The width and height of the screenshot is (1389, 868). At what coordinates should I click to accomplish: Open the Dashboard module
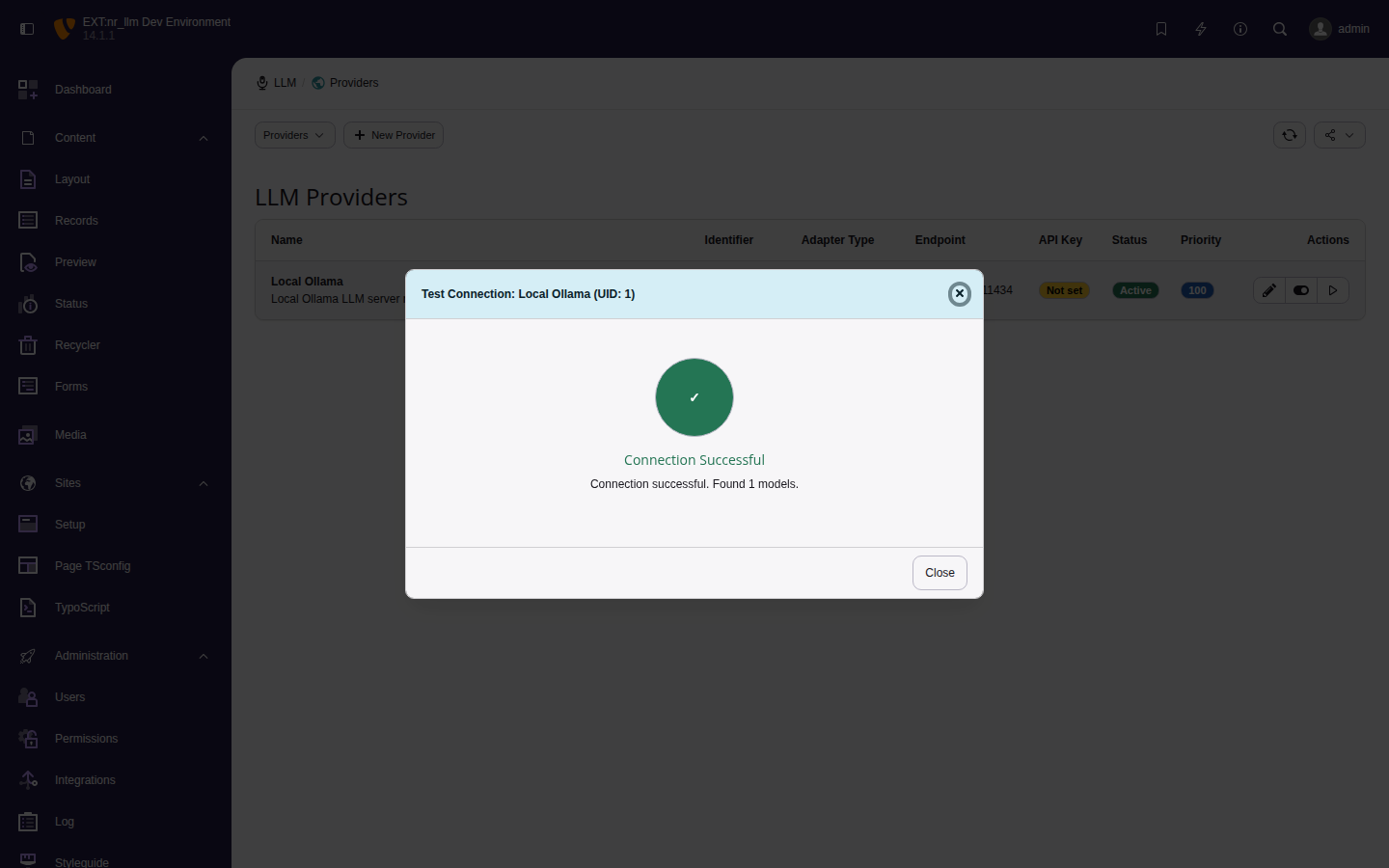tap(83, 89)
